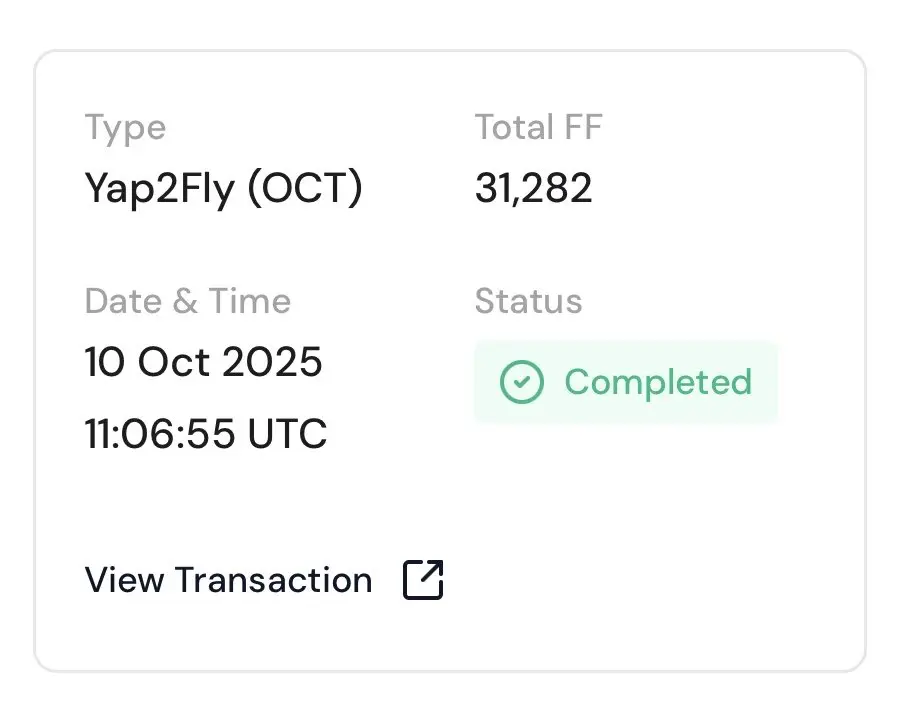This screenshot has width=903, height=715.
Task: Select the 31,282 total amount
Action: pos(533,189)
